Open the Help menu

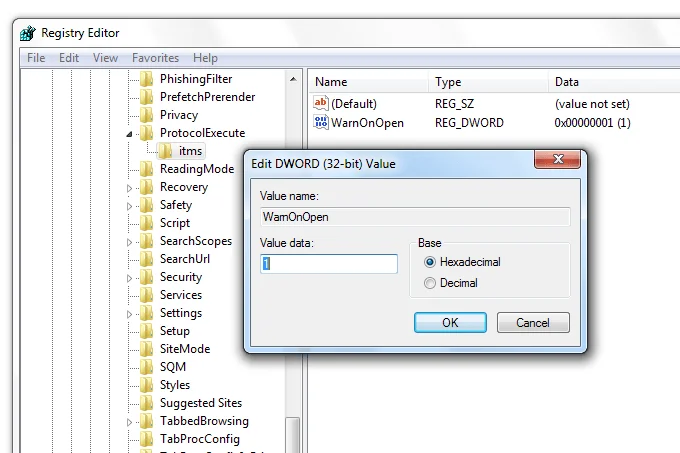point(205,58)
